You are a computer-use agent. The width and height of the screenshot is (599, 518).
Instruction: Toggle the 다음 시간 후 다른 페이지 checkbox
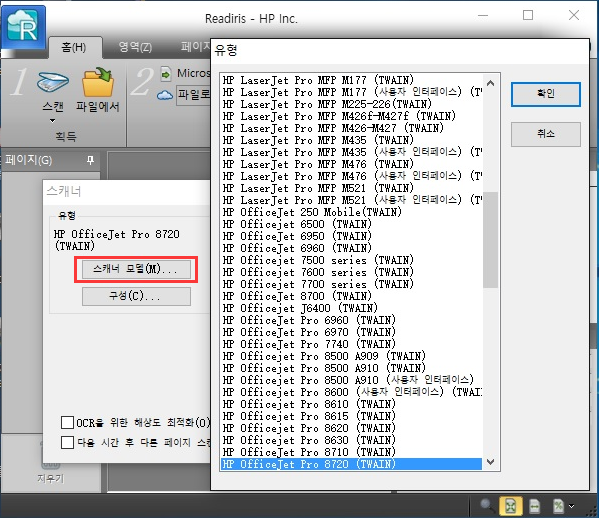(x=68, y=442)
